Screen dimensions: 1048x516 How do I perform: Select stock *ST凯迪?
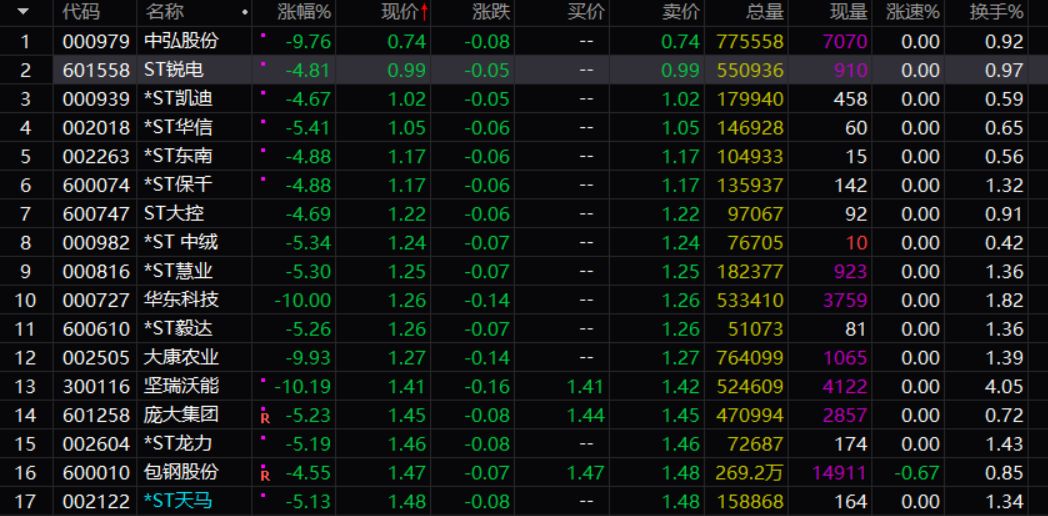tap(178, 99)
